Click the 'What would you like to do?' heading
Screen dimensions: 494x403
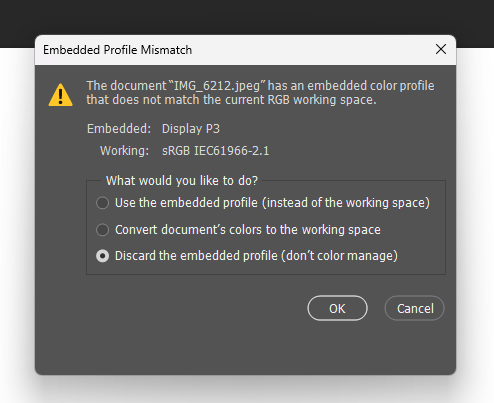pos(182,180)
